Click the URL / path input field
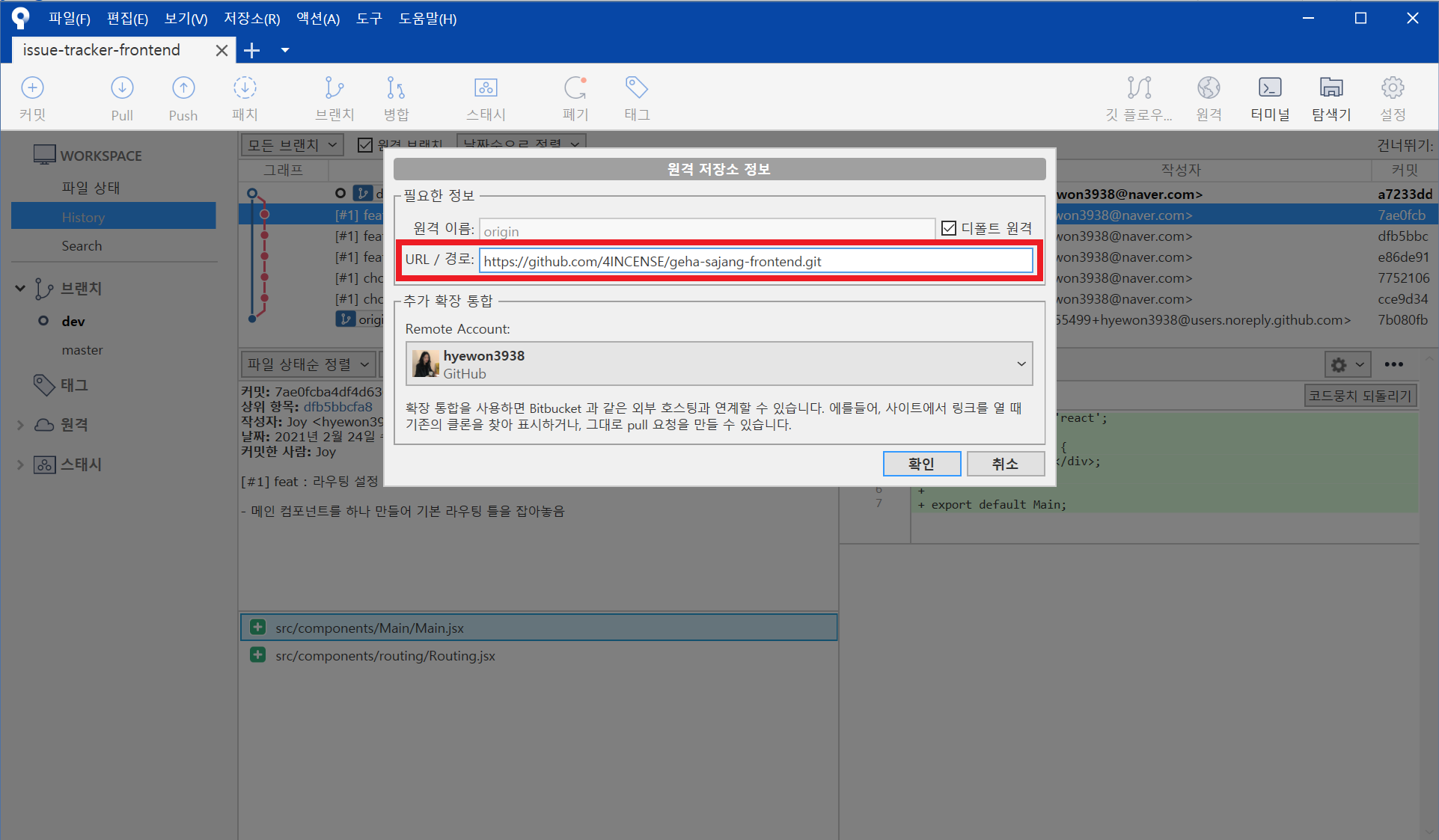1439x840 pixels. coord(756,261)
